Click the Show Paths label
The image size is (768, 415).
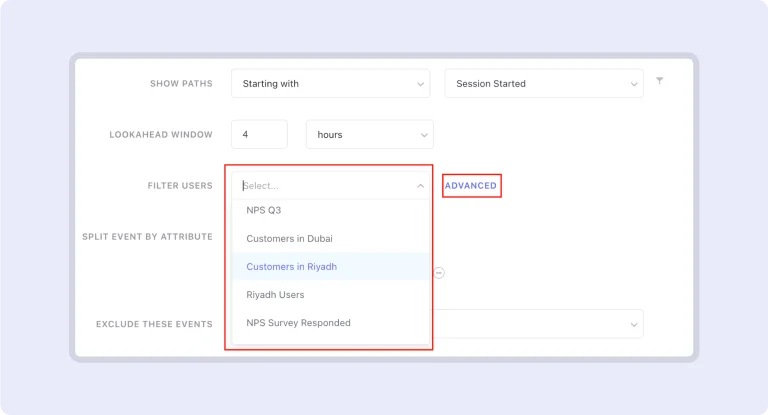(181, 84)
